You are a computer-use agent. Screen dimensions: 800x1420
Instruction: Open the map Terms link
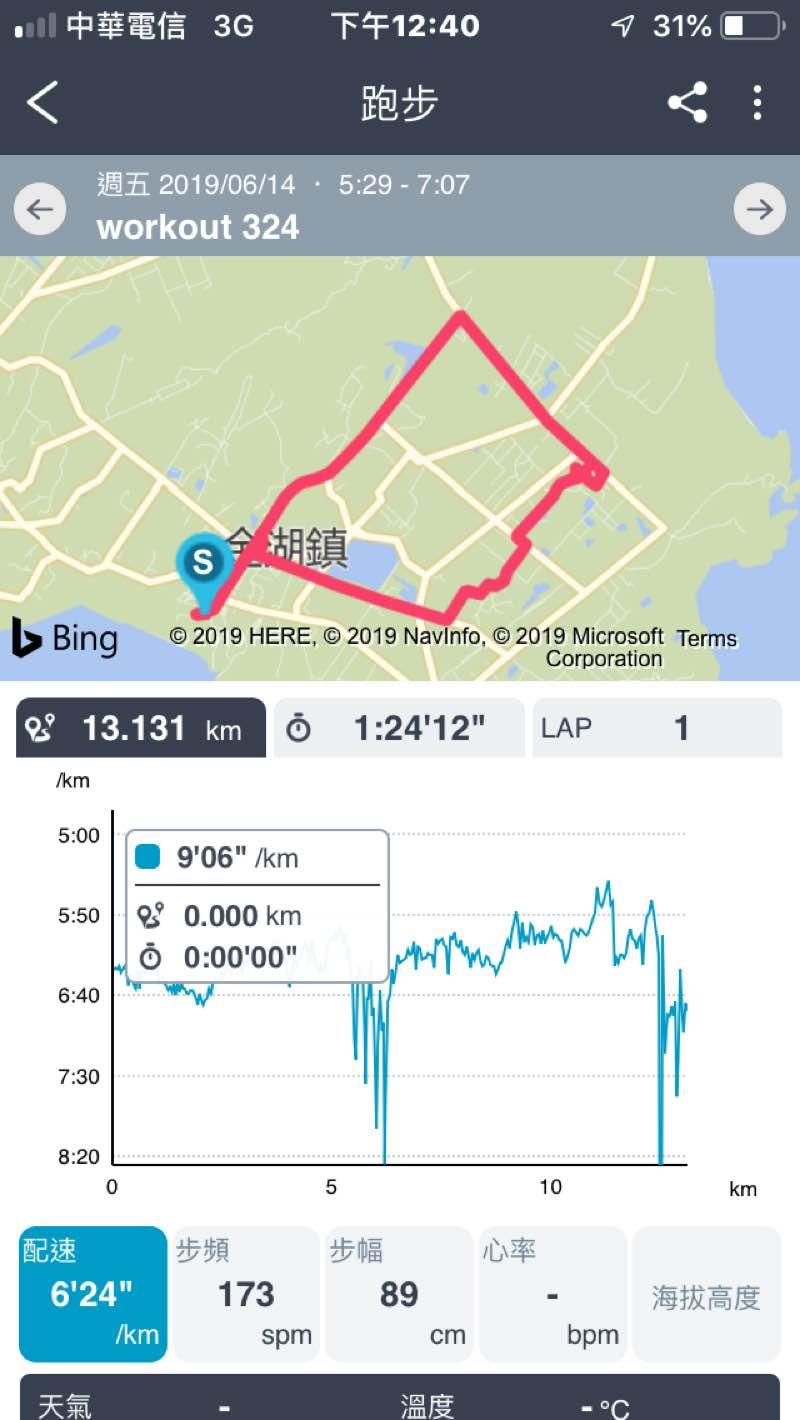(x=707, y=639)
